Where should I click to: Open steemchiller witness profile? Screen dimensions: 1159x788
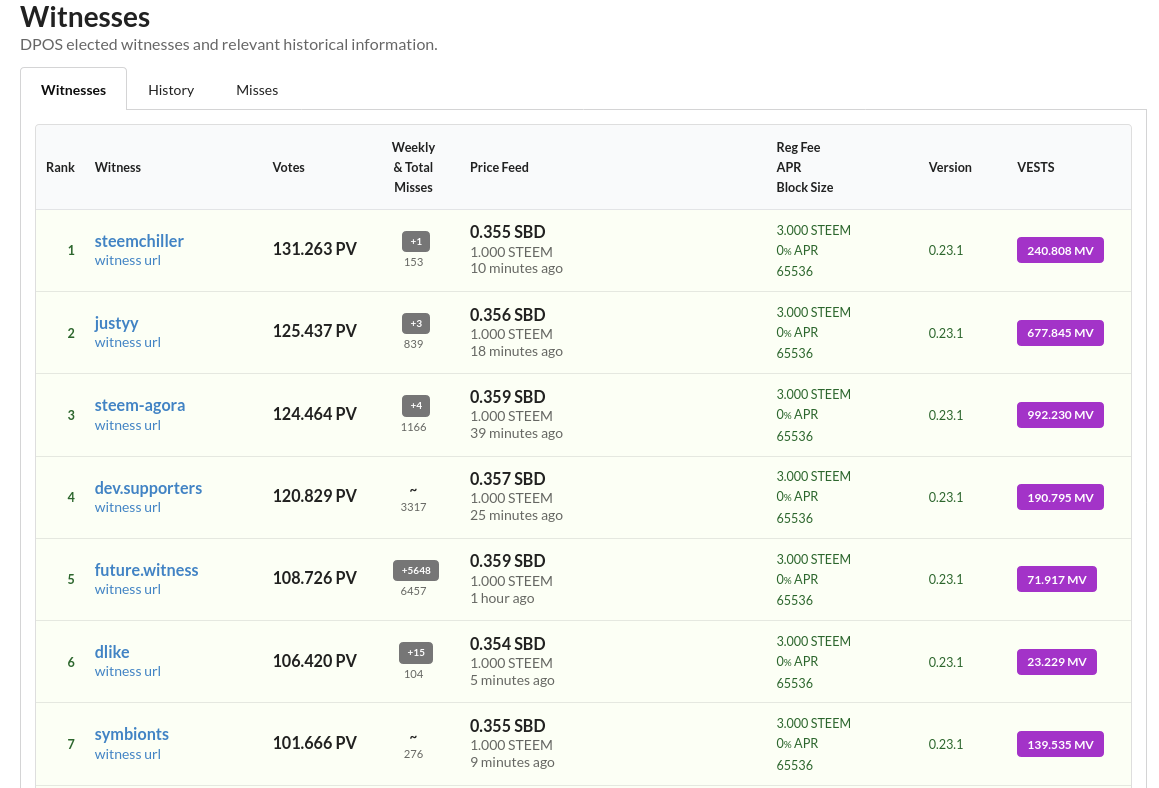[139, 241]
